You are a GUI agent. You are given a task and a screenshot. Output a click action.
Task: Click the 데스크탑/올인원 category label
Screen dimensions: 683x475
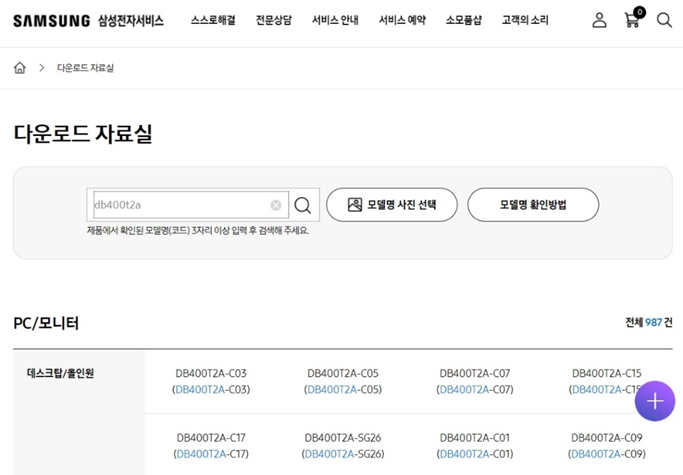[60, 373]
